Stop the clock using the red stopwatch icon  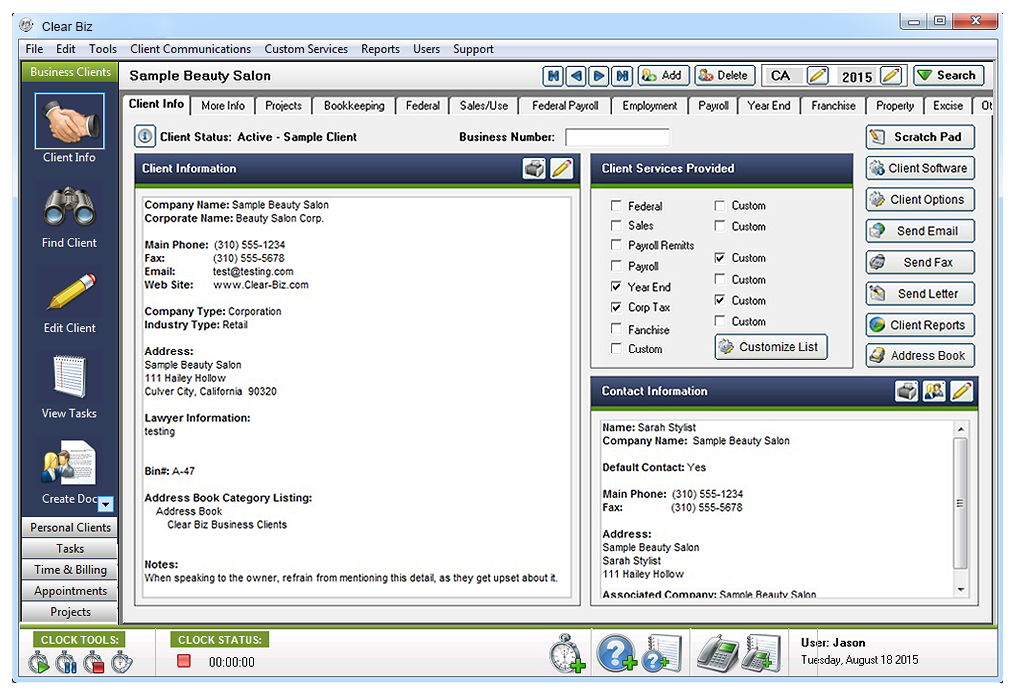pos(92,662)
